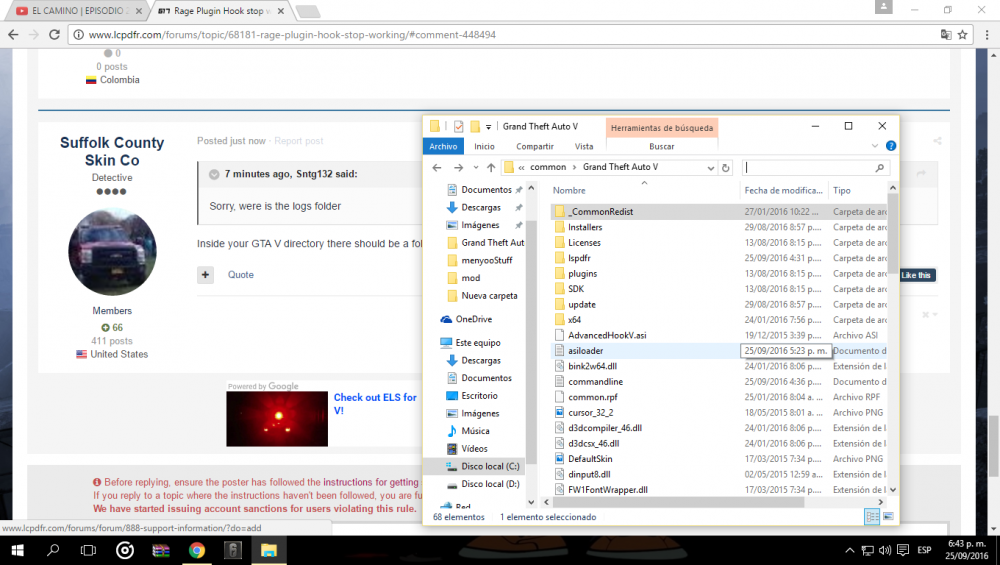Open taskbar search
Viewport: 1000px width, 565px height.
(x=53, y=550)
